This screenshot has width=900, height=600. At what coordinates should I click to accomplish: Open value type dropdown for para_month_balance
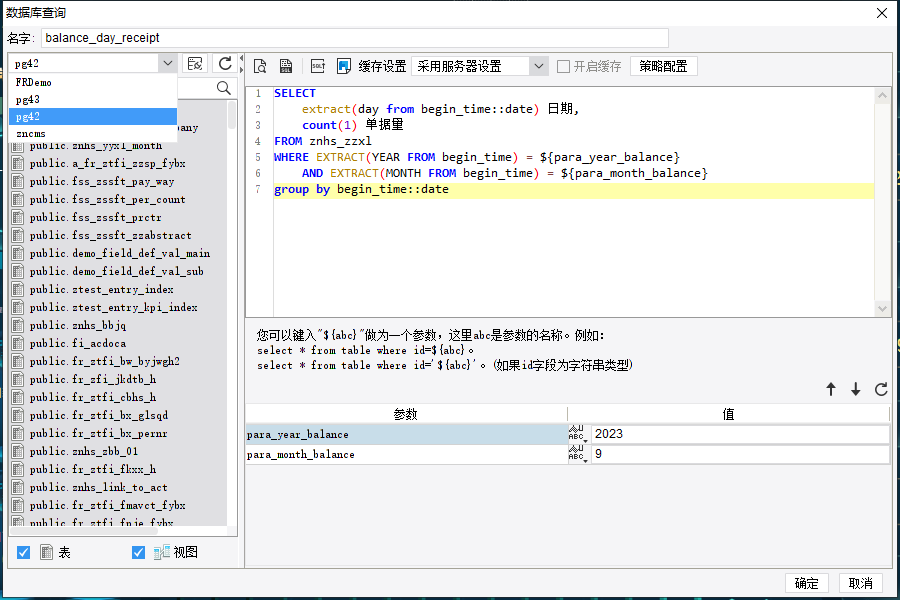578,454
